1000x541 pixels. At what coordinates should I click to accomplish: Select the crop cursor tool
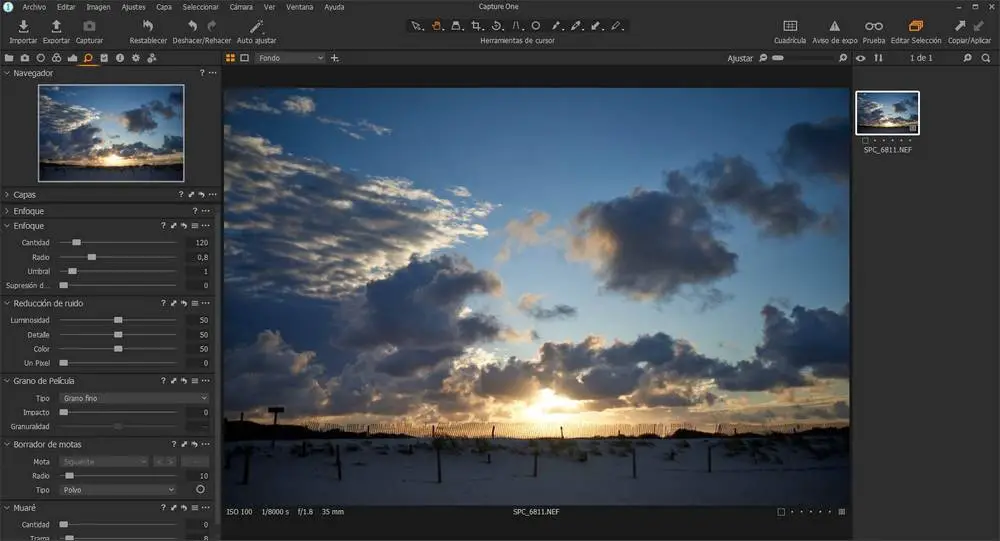(x=476, y=25)
